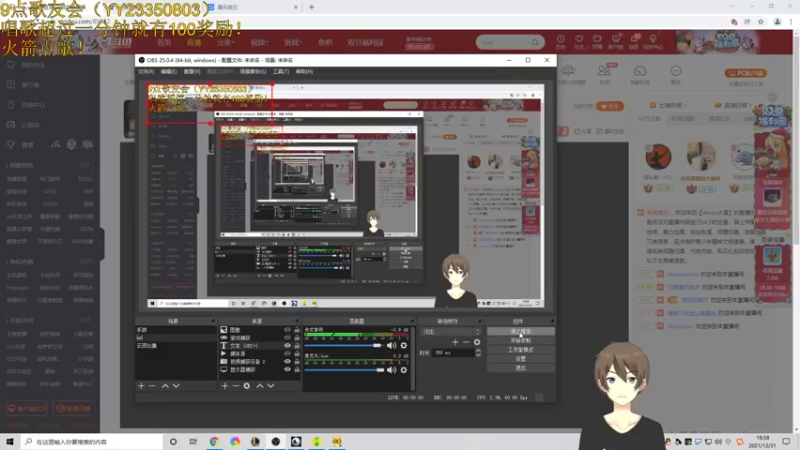Pop out the Audio Mixer dock panel icon
800x450 pixels.
[412, 321]
